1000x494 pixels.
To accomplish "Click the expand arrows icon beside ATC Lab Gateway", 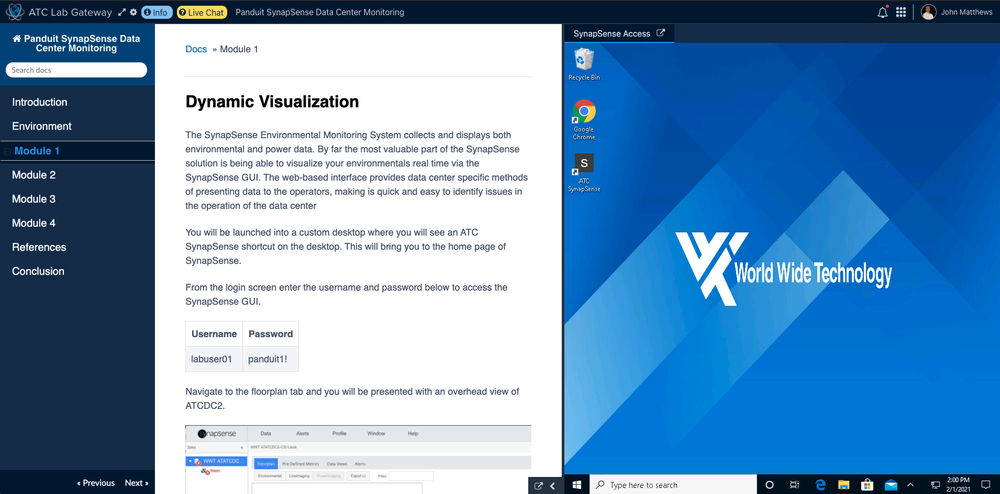I will pyautogui.click(x=121, y=12).
